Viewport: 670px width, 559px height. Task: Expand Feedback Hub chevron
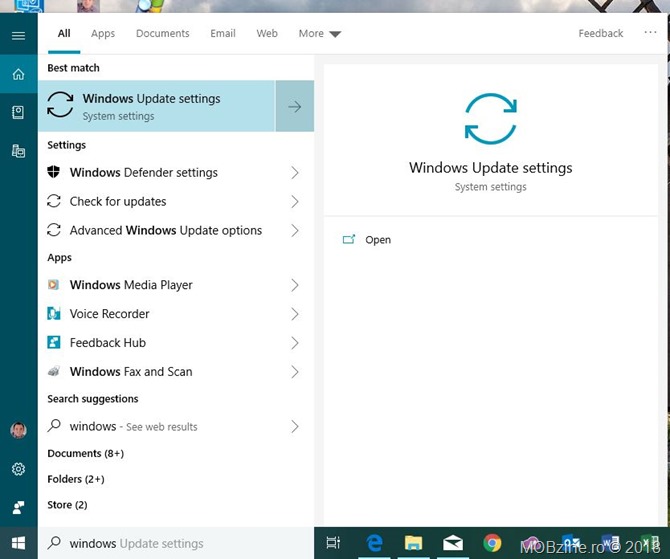point(295,343)
